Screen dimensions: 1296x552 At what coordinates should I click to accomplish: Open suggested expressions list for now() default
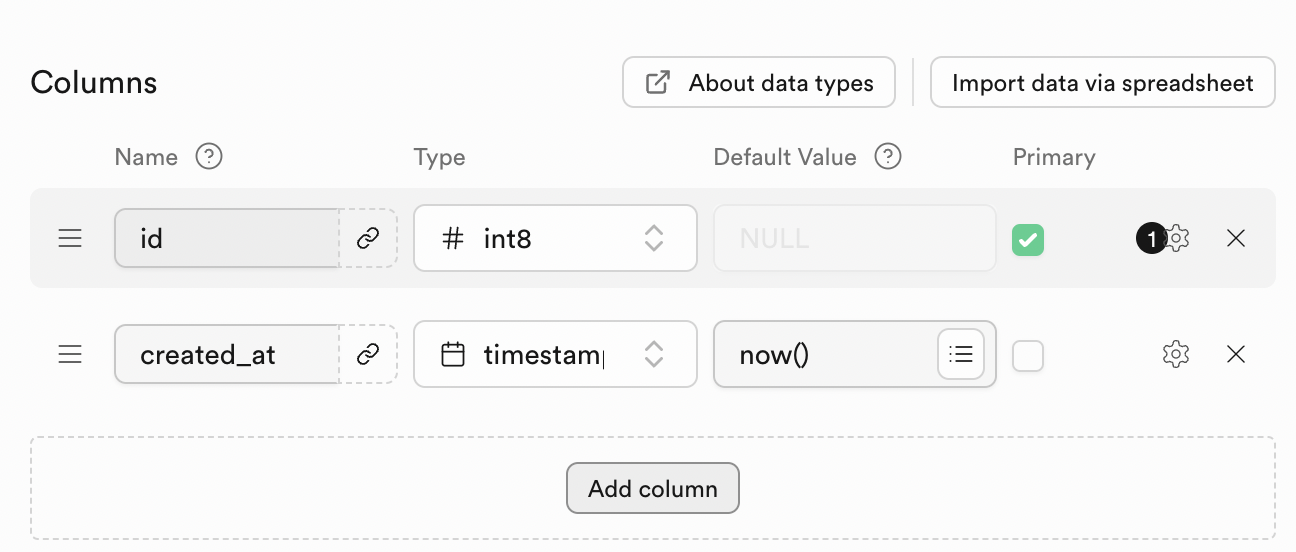[x=961, y=354]
